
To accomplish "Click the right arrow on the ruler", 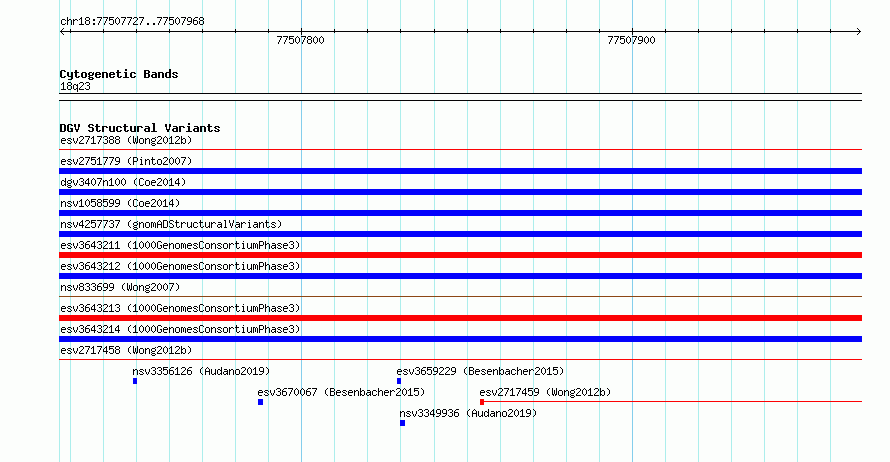I will coord(858,32).
